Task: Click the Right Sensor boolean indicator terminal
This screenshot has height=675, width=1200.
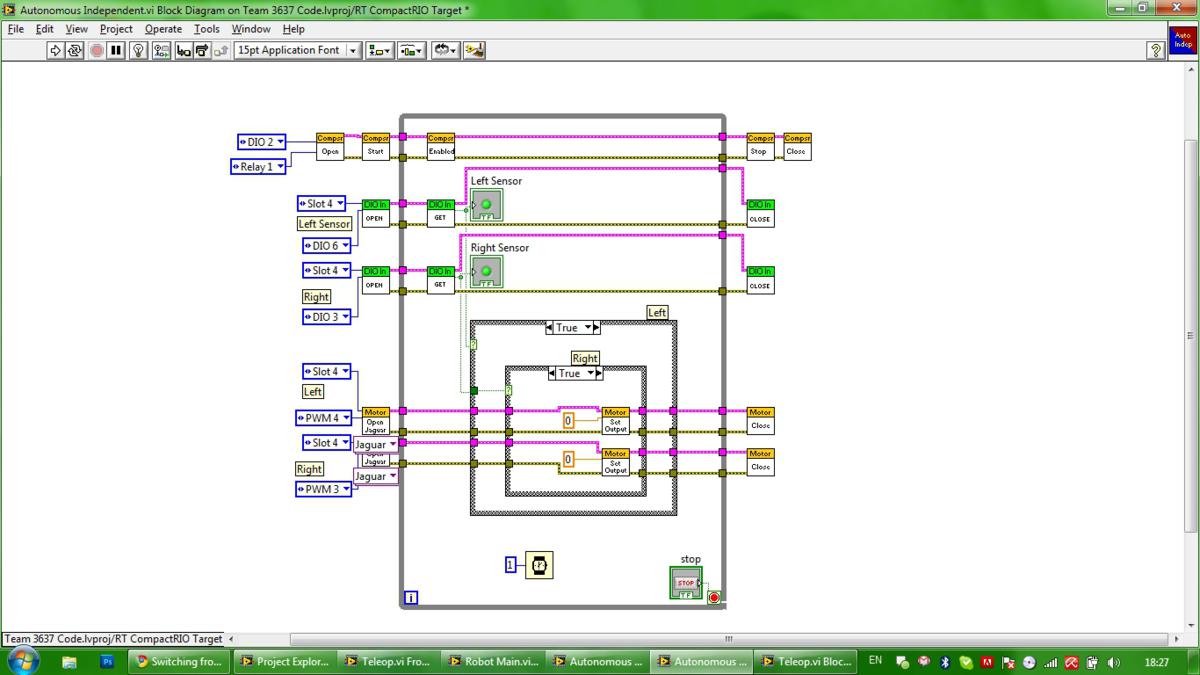Action: [487, 272]
